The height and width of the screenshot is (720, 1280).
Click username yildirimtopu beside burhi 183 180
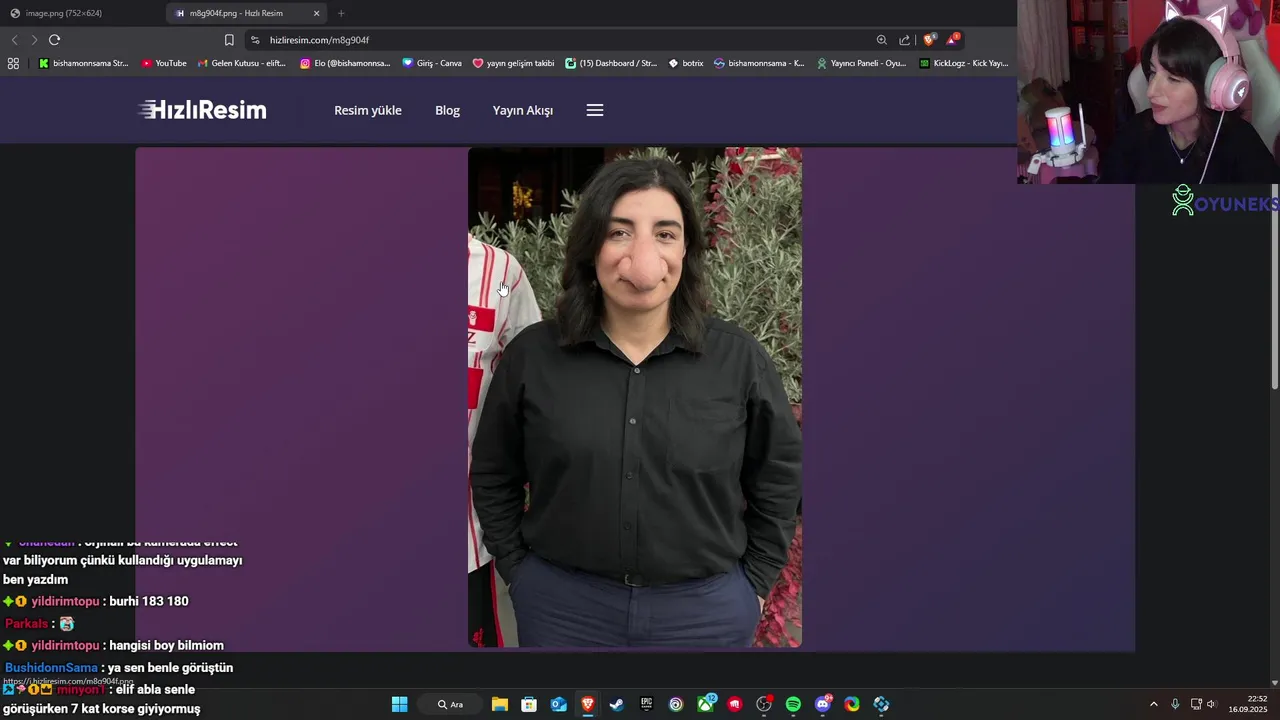(65, 601)
